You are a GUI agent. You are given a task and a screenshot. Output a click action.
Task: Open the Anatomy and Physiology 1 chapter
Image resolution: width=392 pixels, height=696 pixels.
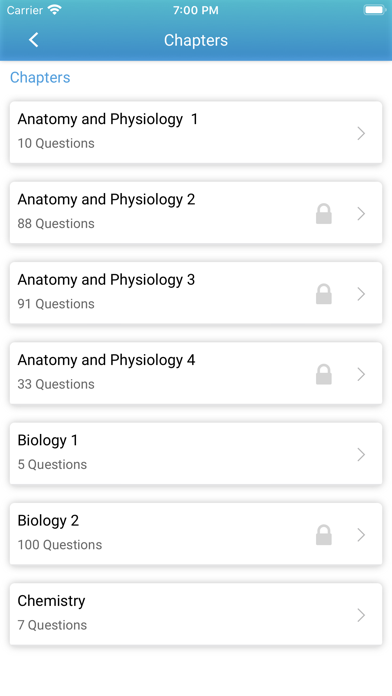(196, 132)
